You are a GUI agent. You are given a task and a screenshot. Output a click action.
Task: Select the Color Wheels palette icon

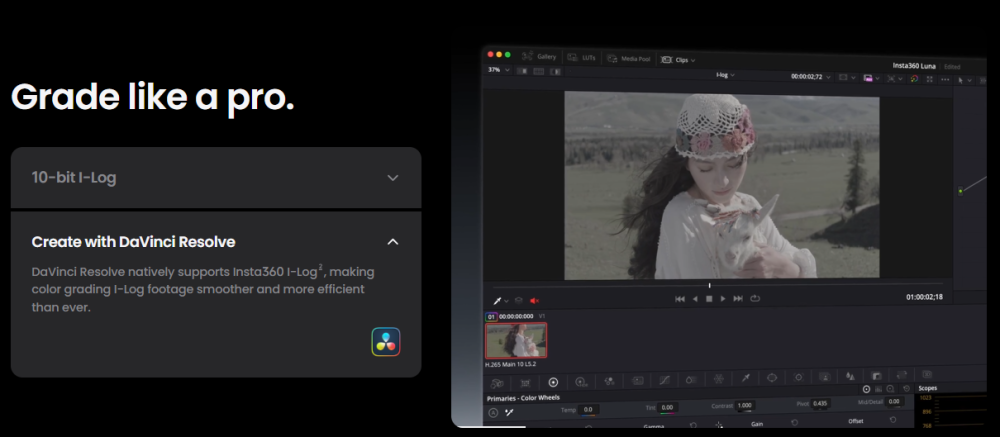click(553, 382)
